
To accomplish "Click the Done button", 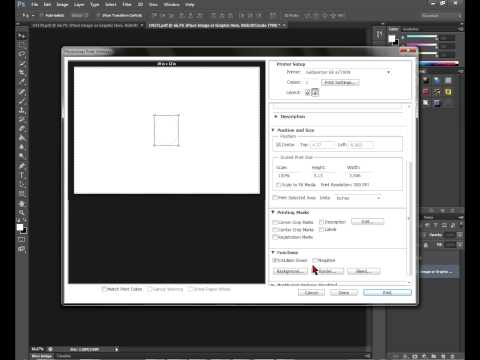I will coord(344,293).
